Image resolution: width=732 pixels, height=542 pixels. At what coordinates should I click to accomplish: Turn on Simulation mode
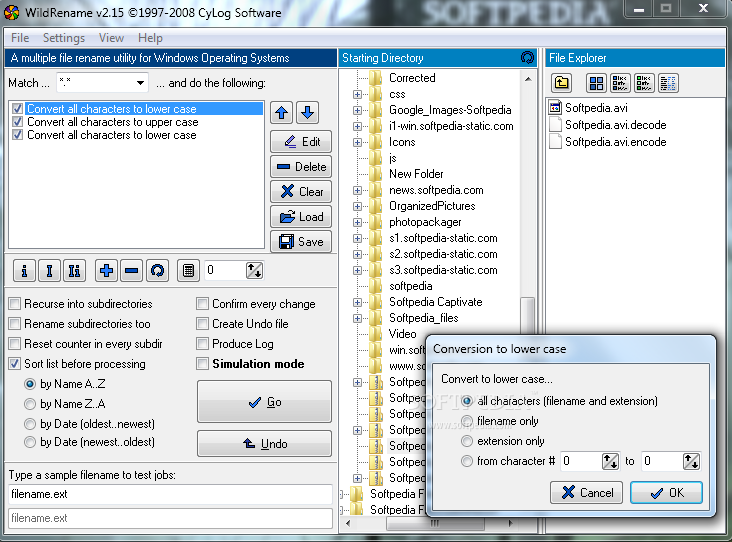(202, 364)
